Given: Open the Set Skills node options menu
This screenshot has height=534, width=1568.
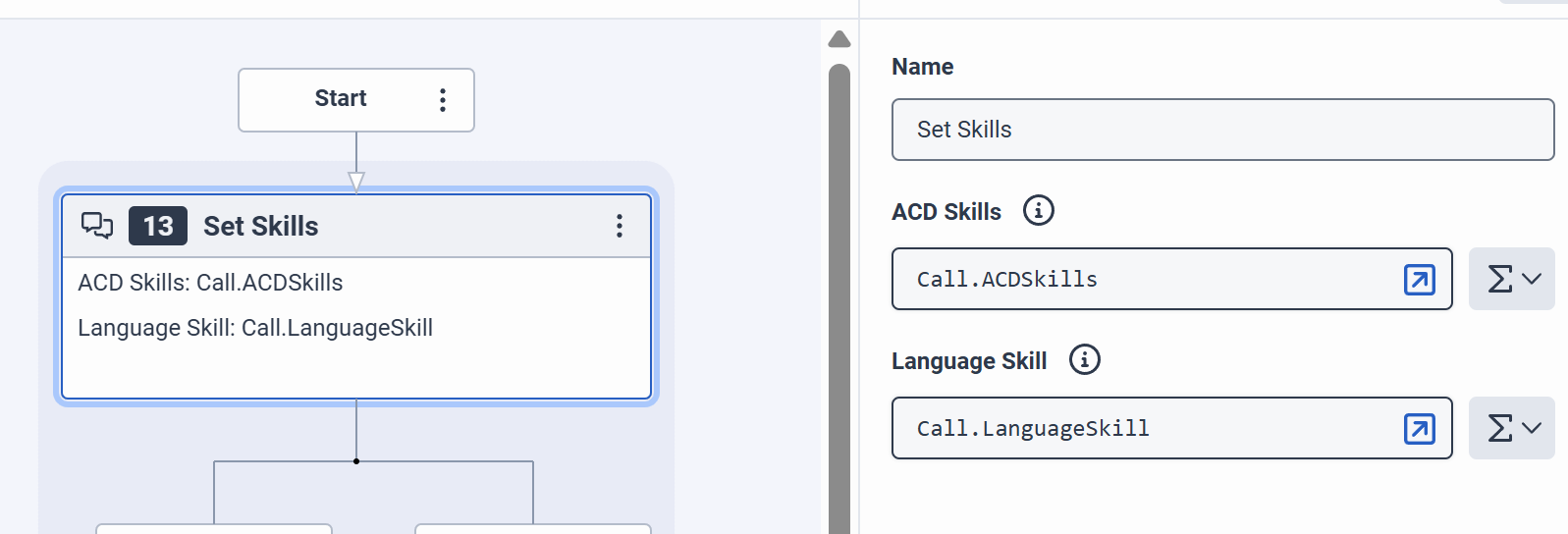Looking at the screenshot, I should click(619, 226).
